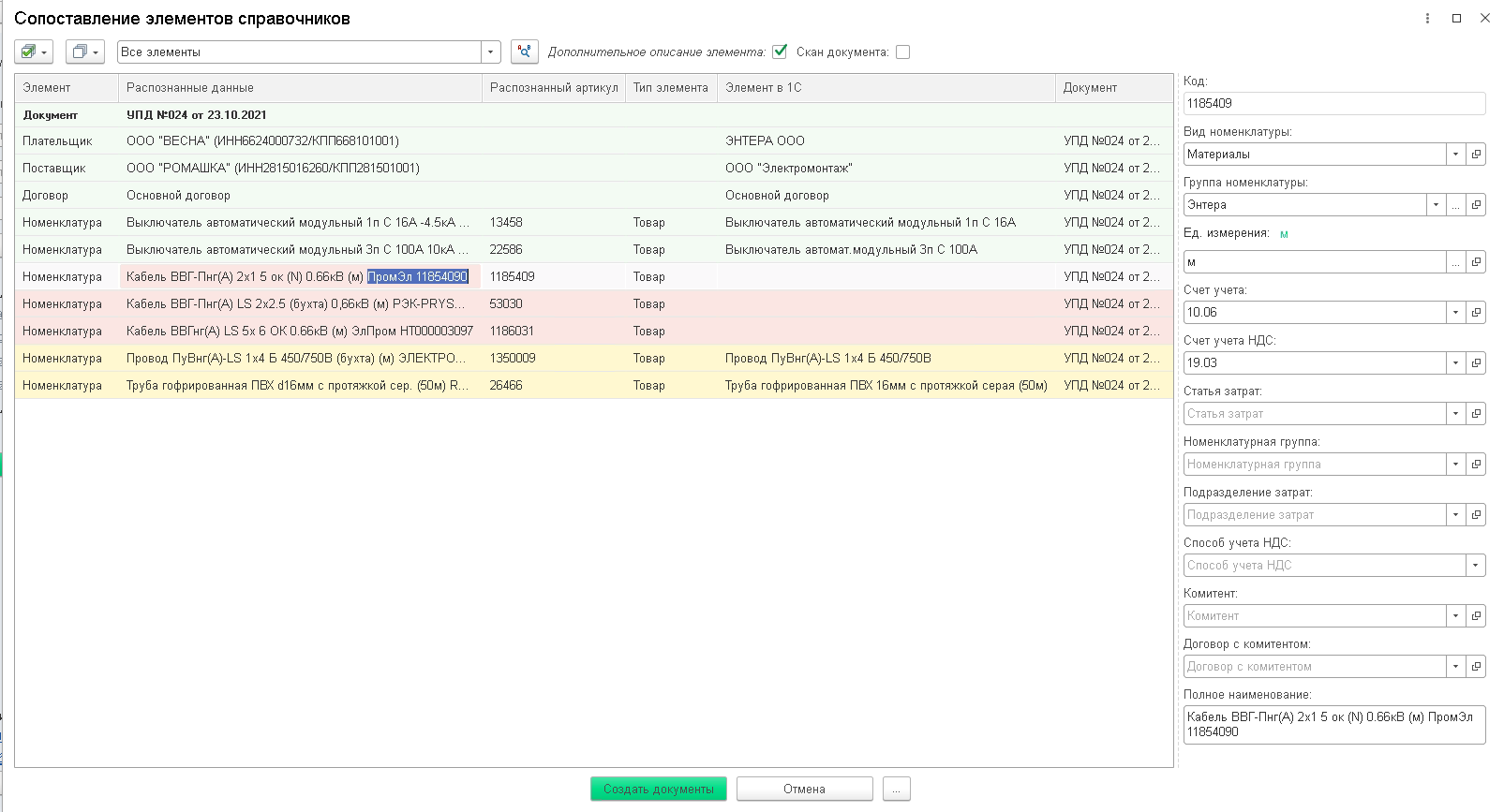The image size is (1504, 812).
Task: Click the Элемент в 1С column header
Action: coord(886,88)
